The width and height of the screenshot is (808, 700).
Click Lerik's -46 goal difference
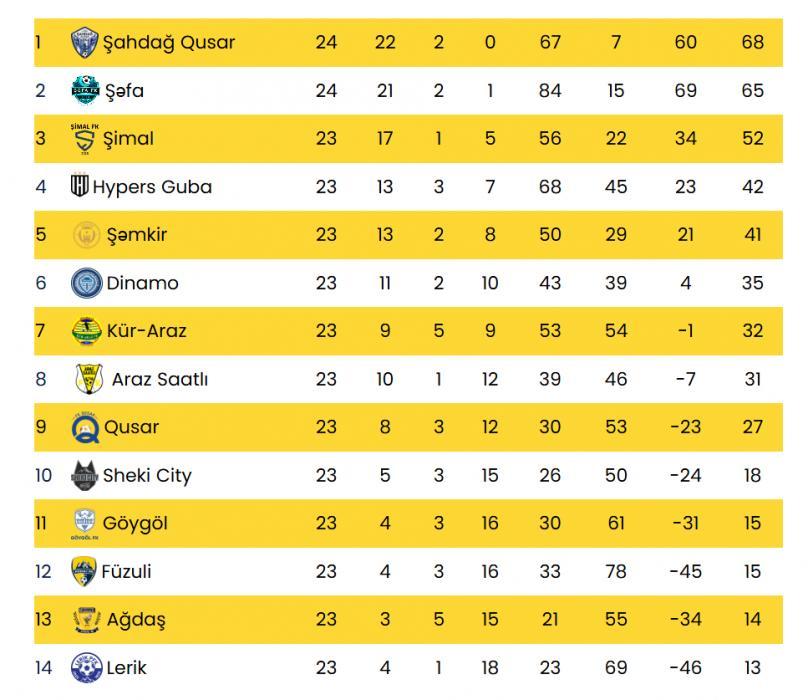coord(685,668)
